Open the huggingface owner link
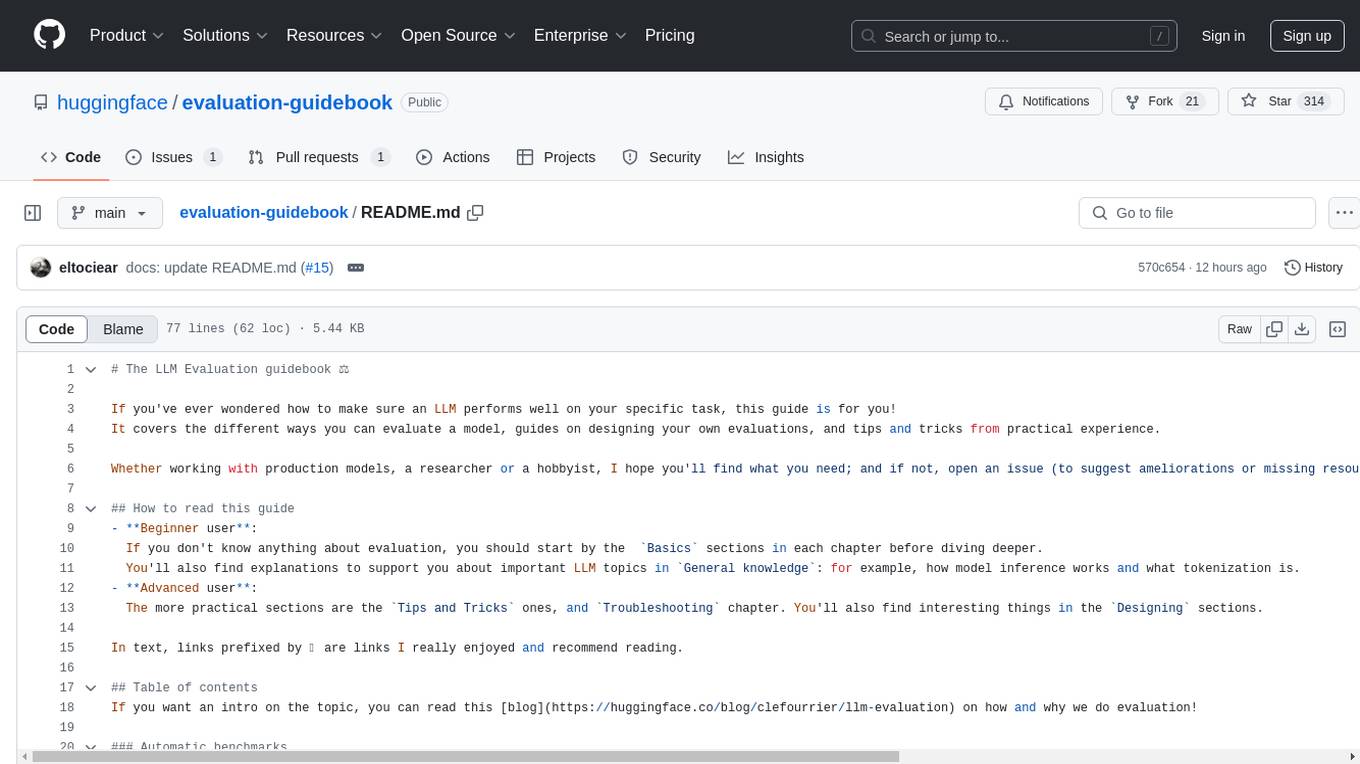 112,102
